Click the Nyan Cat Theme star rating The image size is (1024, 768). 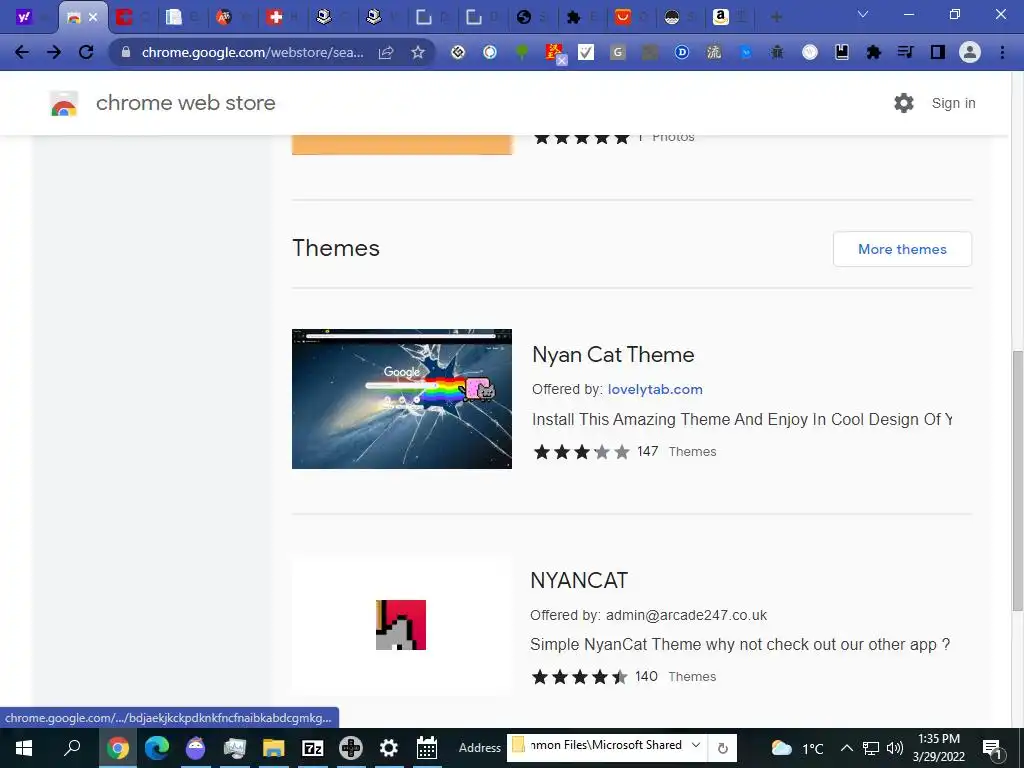pos(582,452)
